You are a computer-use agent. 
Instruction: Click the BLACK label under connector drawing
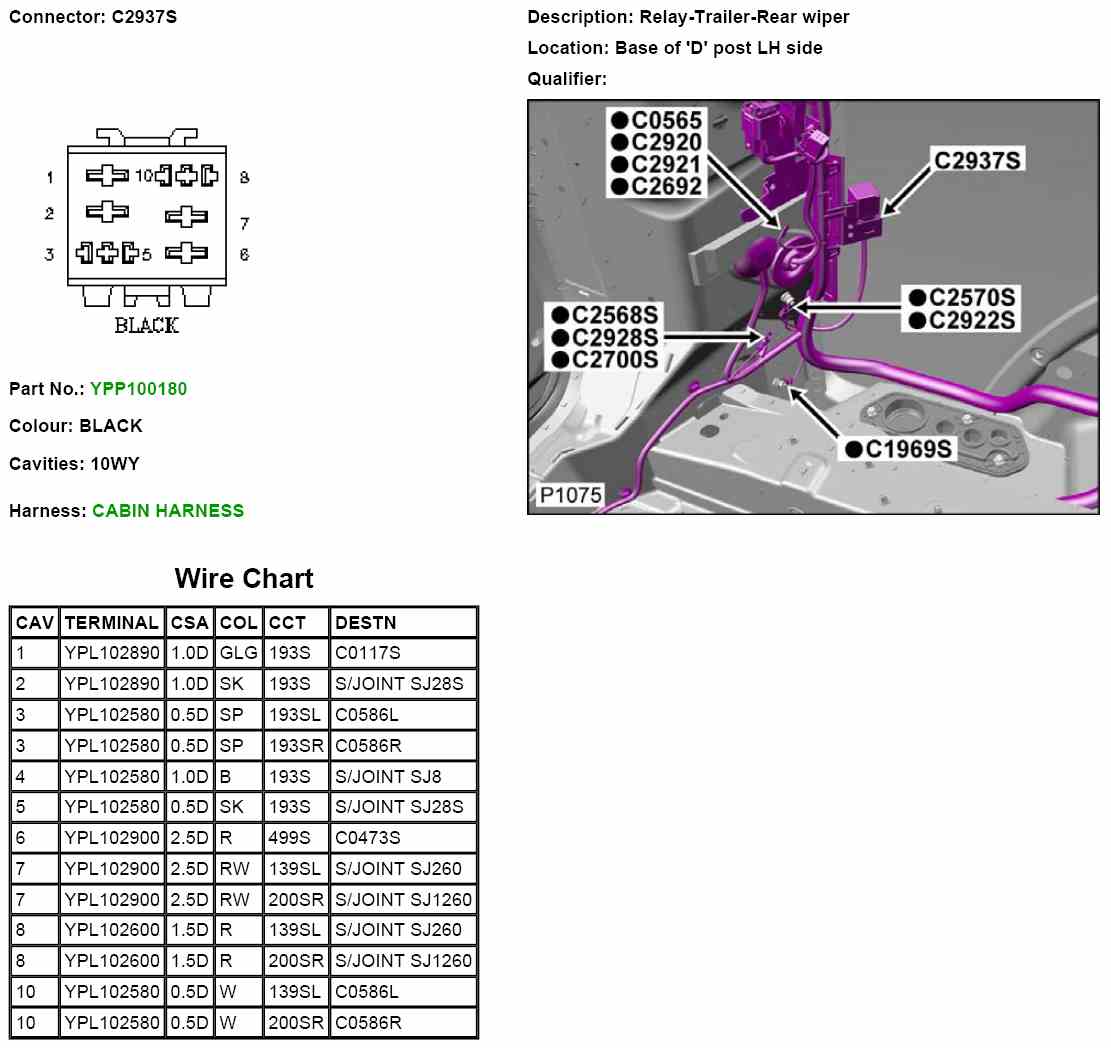click(146, 326)
